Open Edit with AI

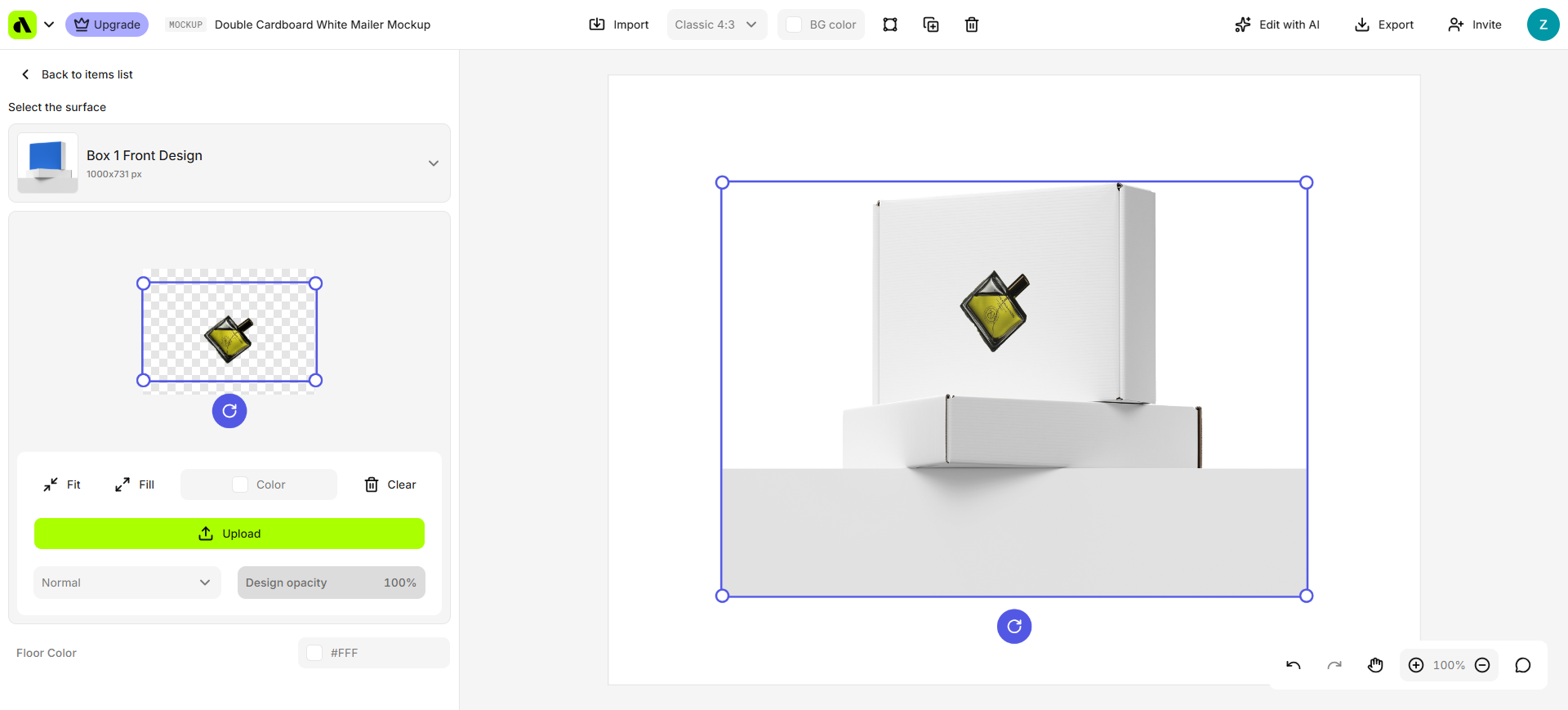pos(1277,25)
